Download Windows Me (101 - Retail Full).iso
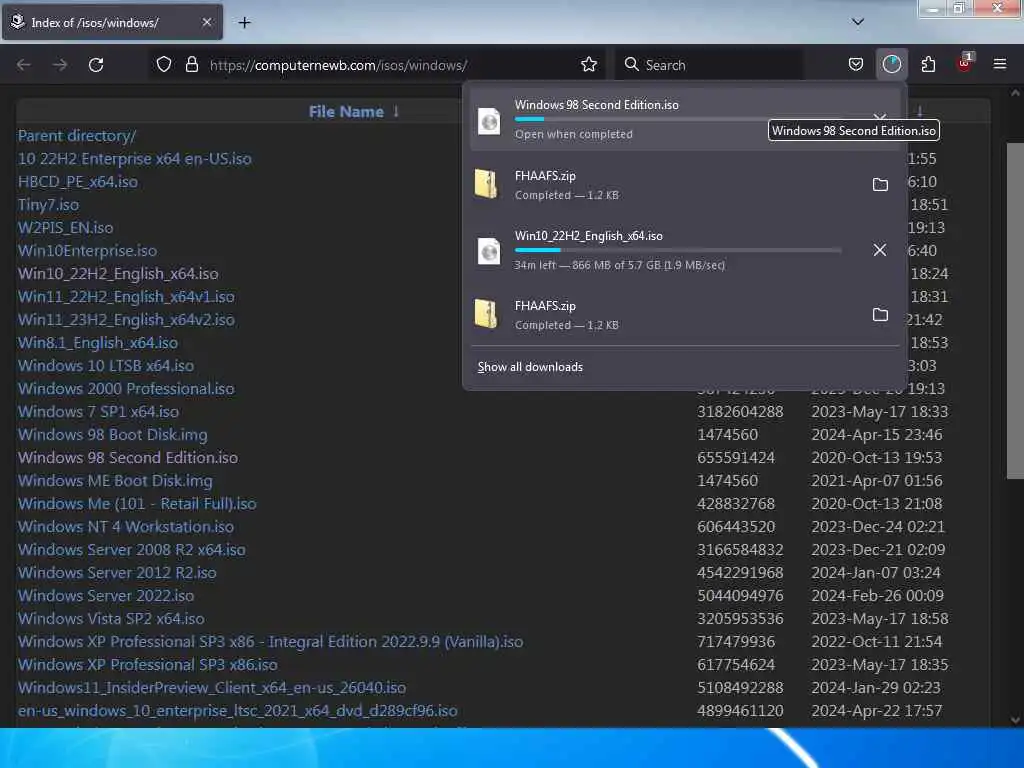 pyautogui.click(x=137, y=504)
